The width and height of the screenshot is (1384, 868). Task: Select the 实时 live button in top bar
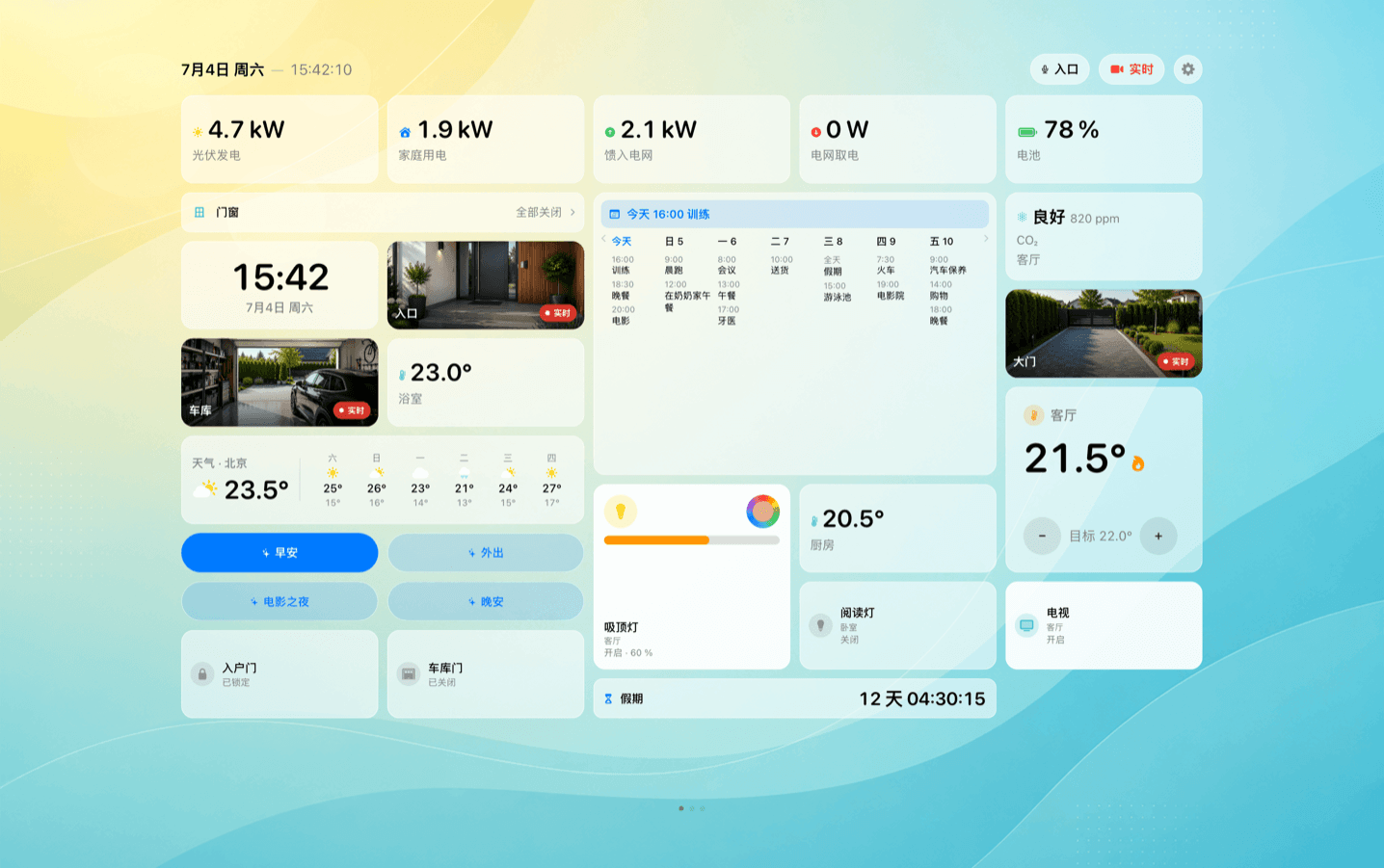[x=1131, y=69]
